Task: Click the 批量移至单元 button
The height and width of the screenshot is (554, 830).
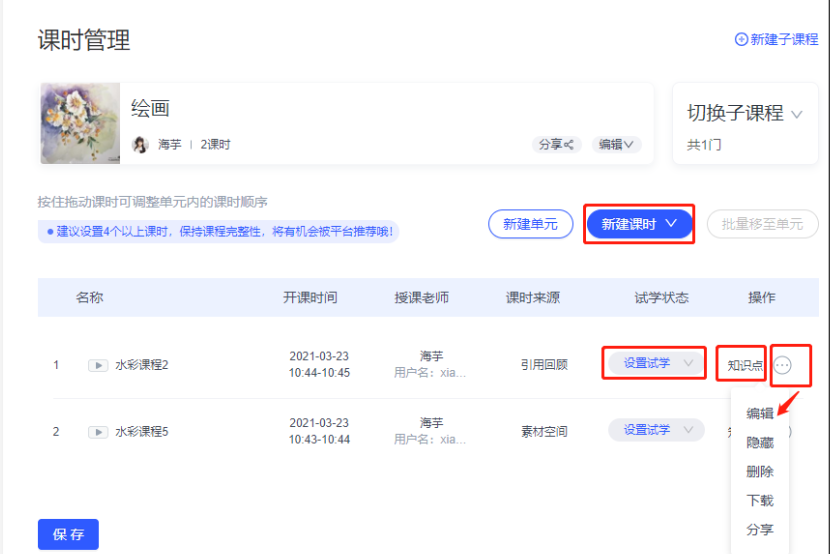Action: click(762, 224)
